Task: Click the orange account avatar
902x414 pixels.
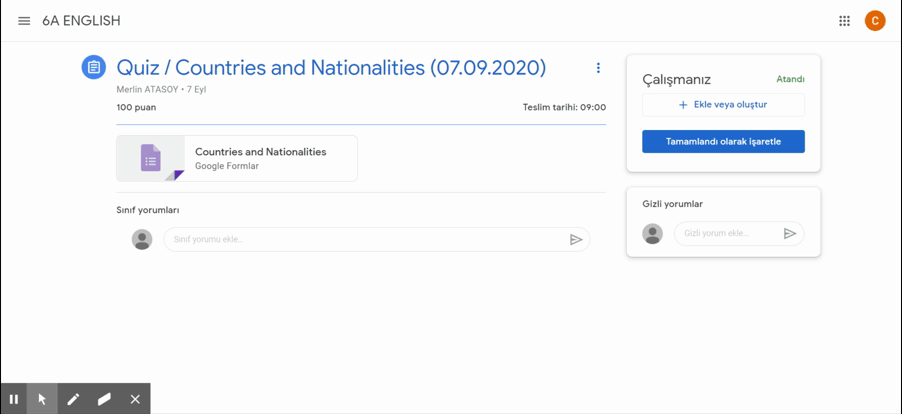Action: tap(875, 21)
